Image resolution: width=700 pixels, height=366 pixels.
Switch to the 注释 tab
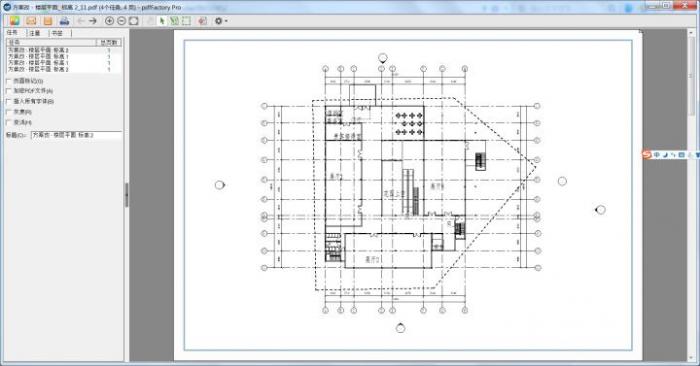coord(35,33)
